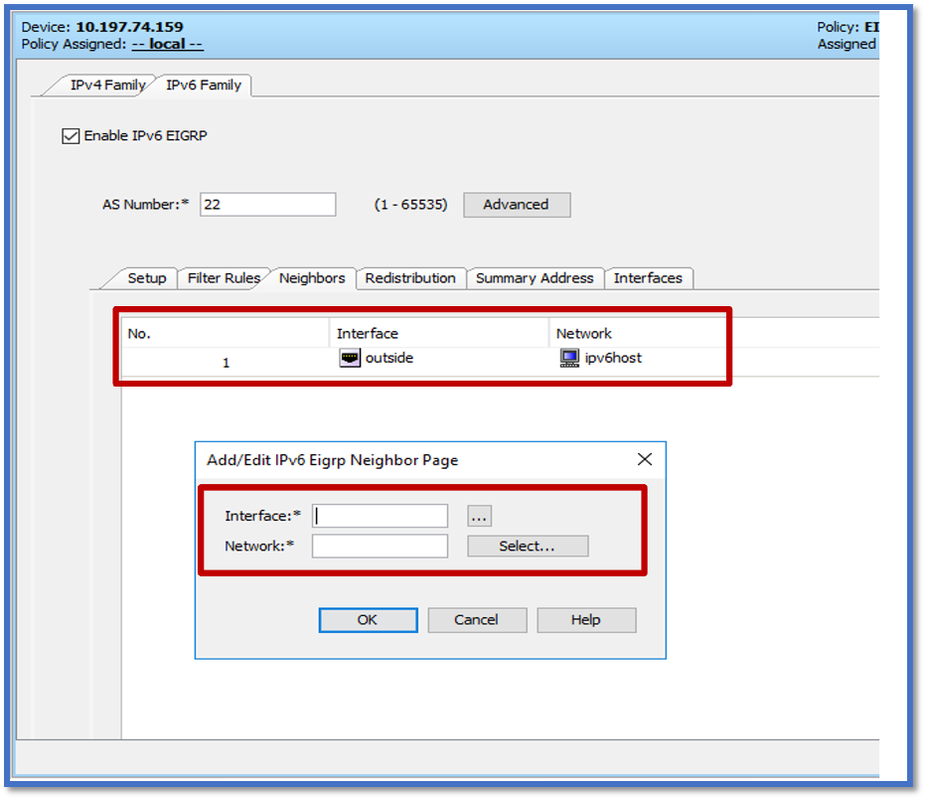The width and height of the screenshot is (926, 801).
Task: Cancel the neighbor dialog
Action: pyautogui.click(x=477, y=620)
